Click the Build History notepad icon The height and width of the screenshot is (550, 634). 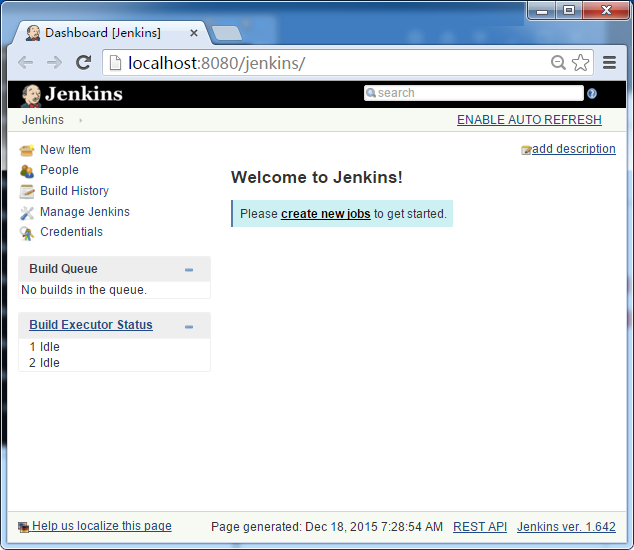coord(27,191)
